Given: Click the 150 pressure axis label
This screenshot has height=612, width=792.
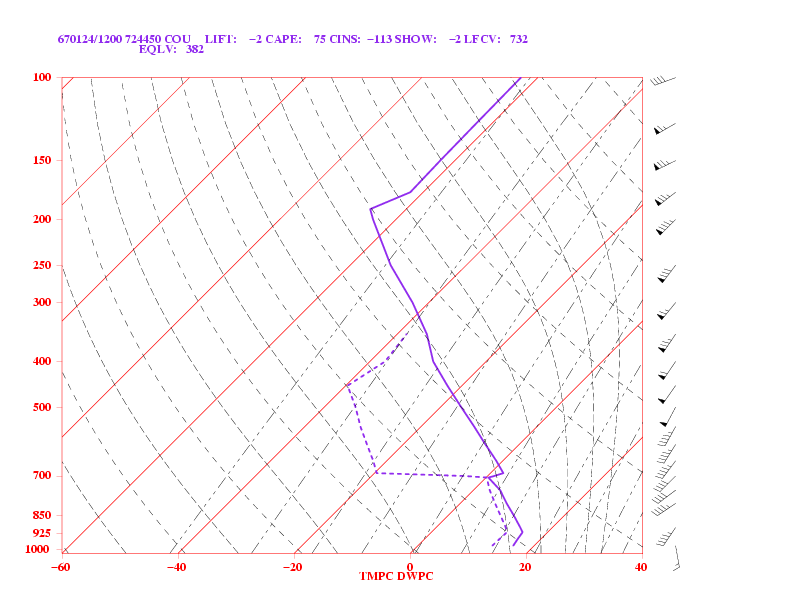Looking at the screenshot, I should point(42,161).
